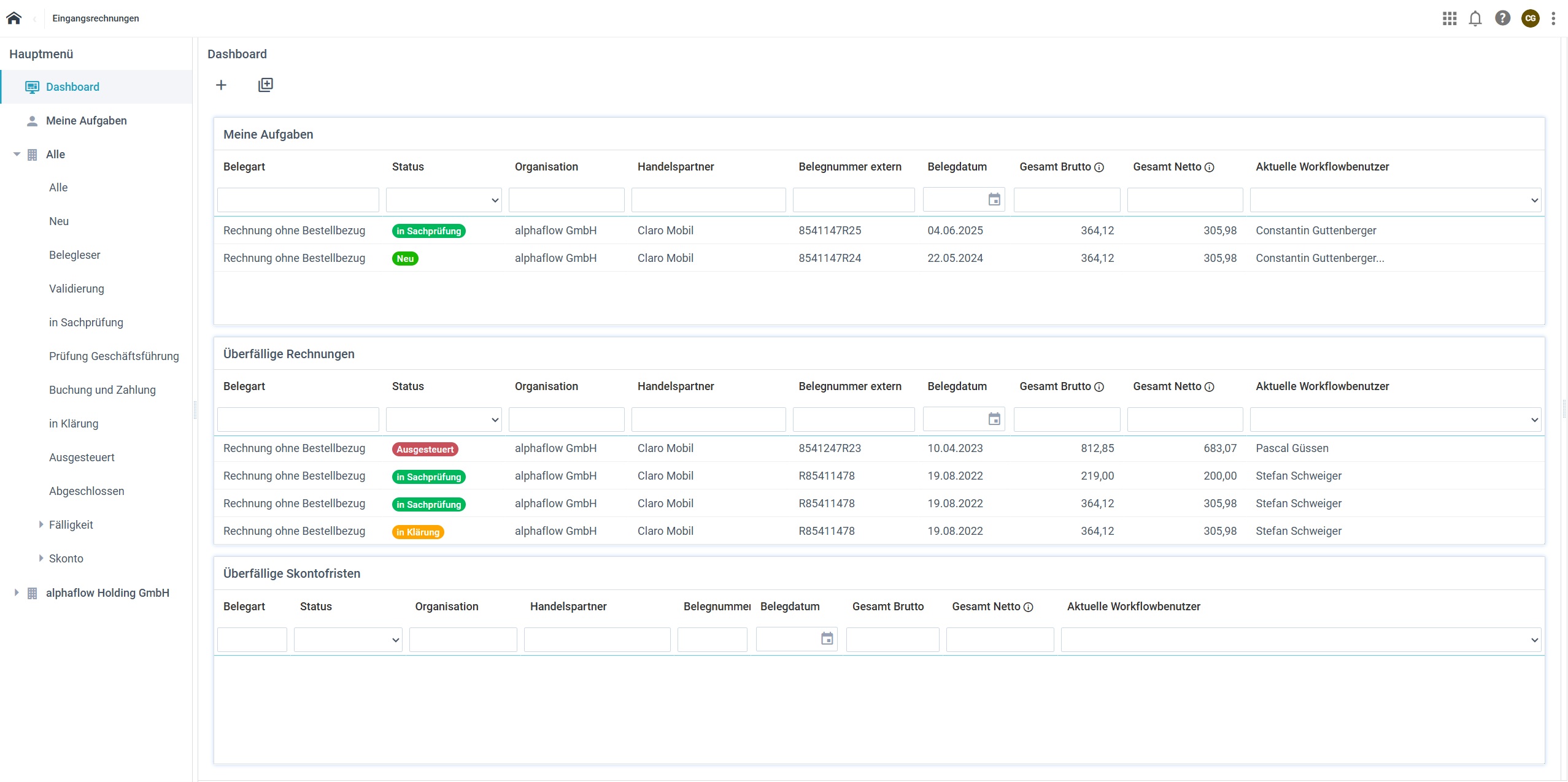This screenshot has width=1568, height=782.
Task: Open the apps grid menu
Action: (x=1450, y=18)
